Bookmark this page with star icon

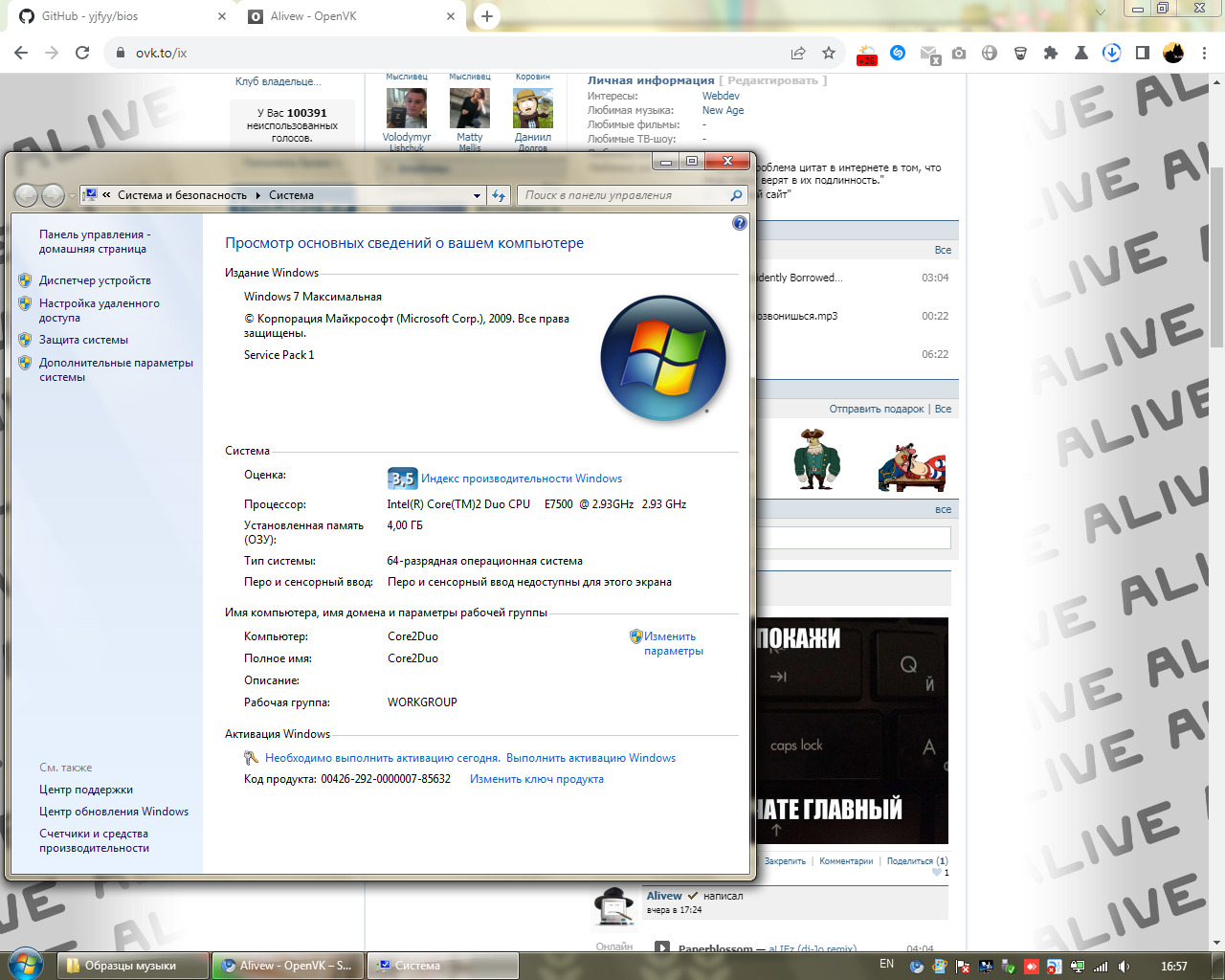coord(829,53)
